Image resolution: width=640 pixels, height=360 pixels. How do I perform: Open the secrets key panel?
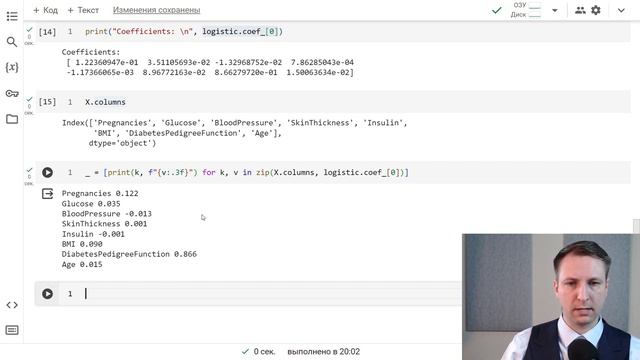click(12, 93)
